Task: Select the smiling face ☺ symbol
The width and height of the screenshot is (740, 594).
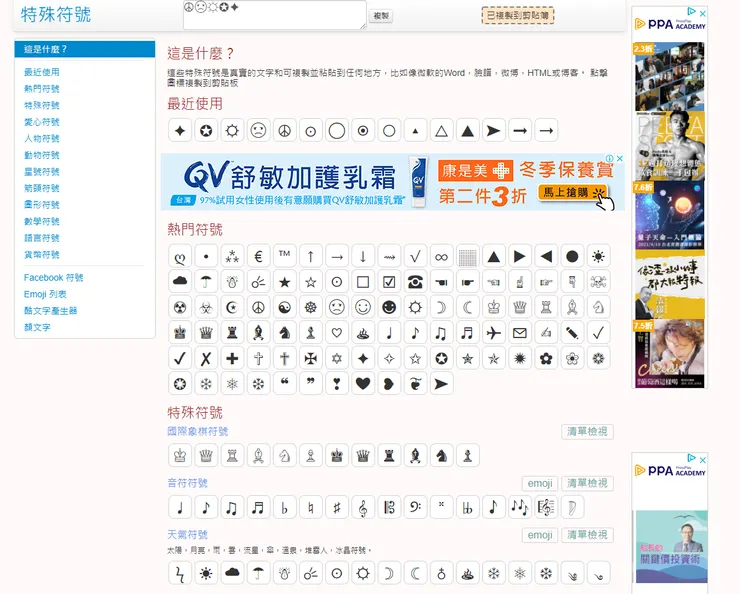Action: pyautogui.click(x=363, y=307)
